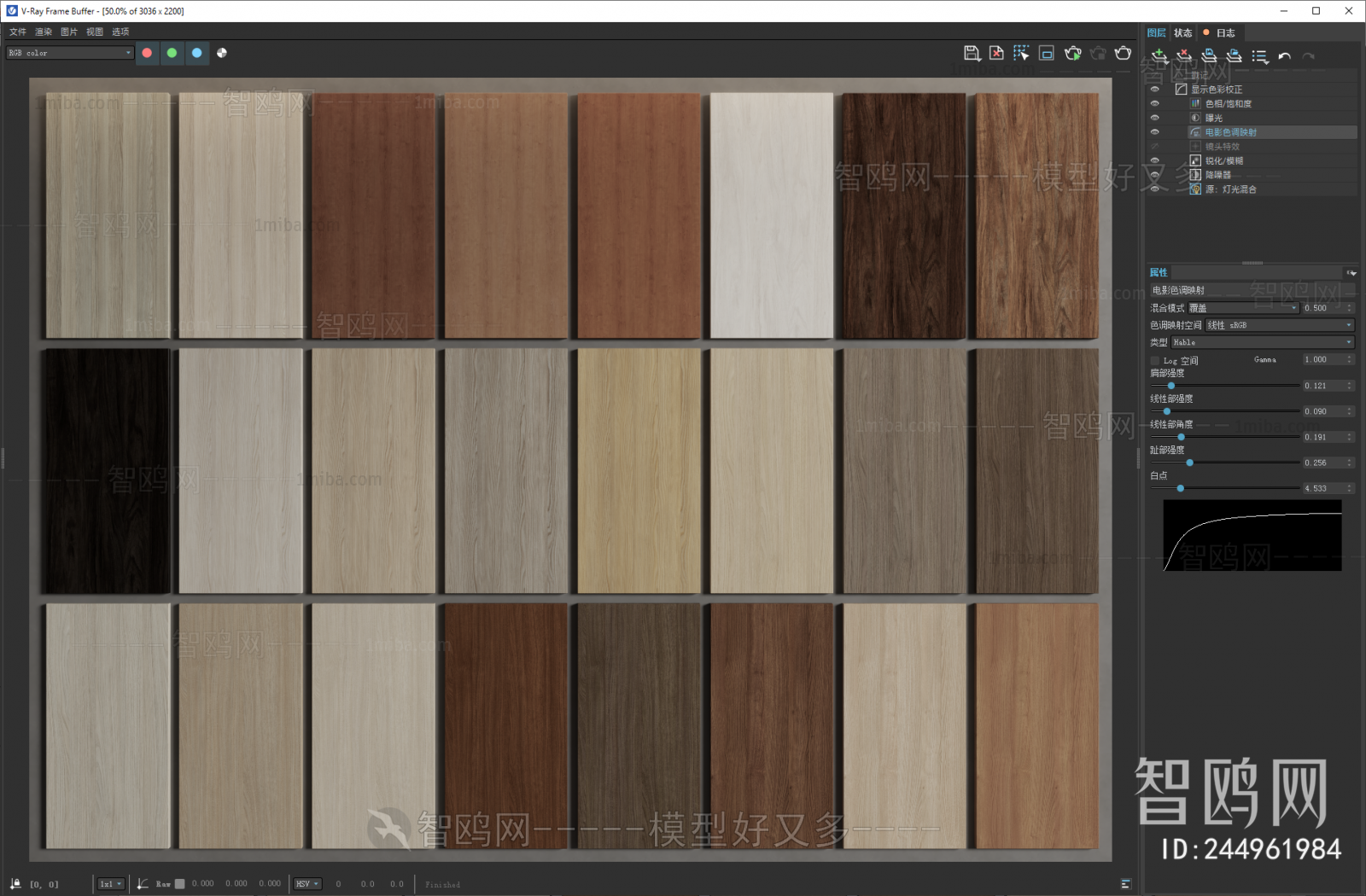Click the tone curve preview graph
Viewport: 1366px width, 896px height.
(x=1252, y=535)
